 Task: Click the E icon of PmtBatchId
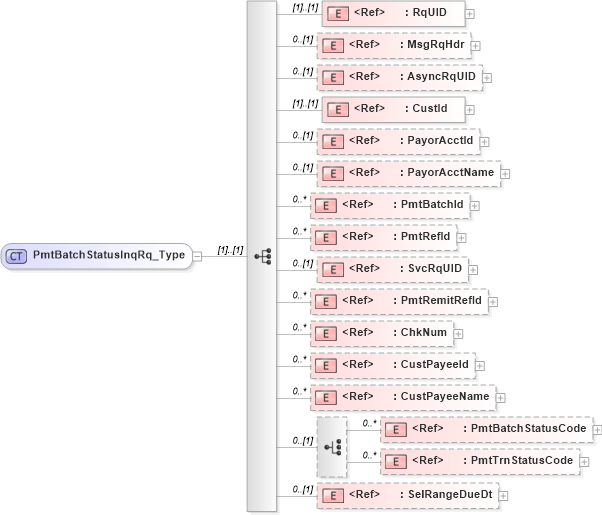(x=326, y=206)
